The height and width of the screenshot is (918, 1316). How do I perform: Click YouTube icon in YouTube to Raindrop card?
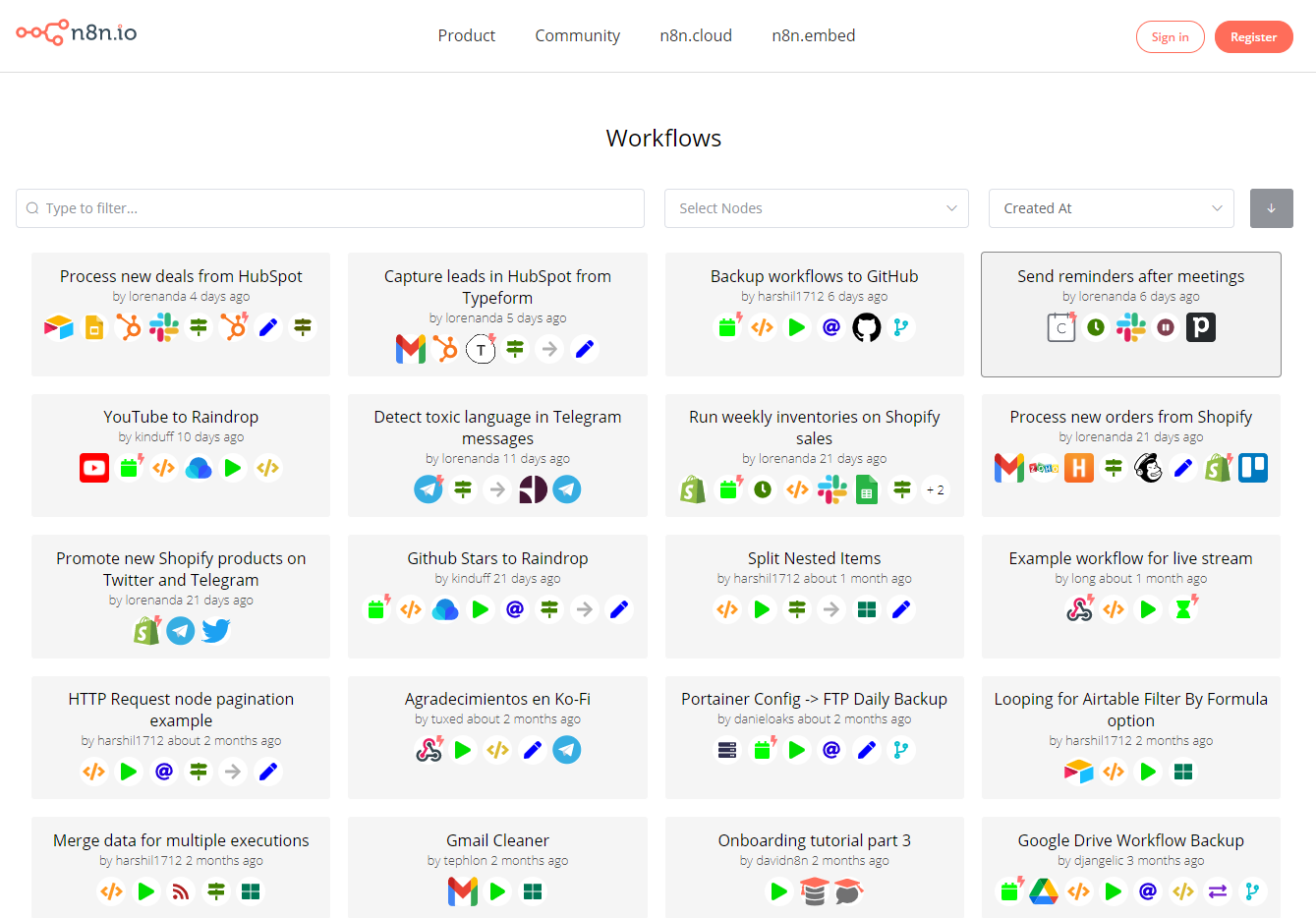pyautogui.click(x=94, y=468)
